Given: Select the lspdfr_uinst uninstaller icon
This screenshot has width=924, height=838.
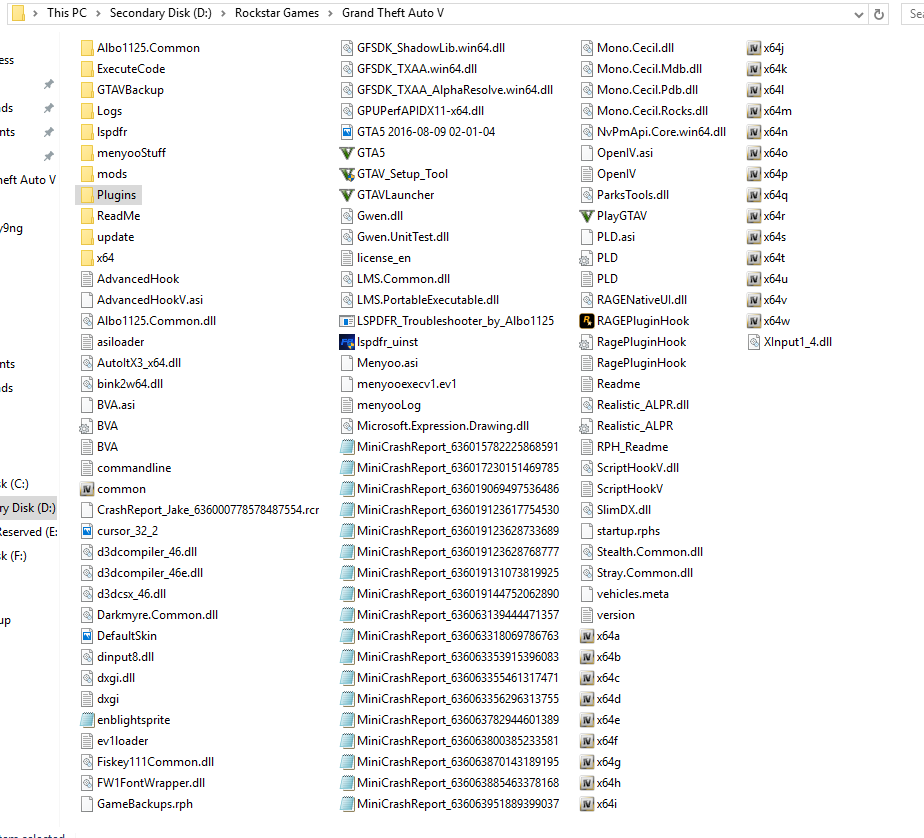Looking at the screenshot, I should coord(347,342).
